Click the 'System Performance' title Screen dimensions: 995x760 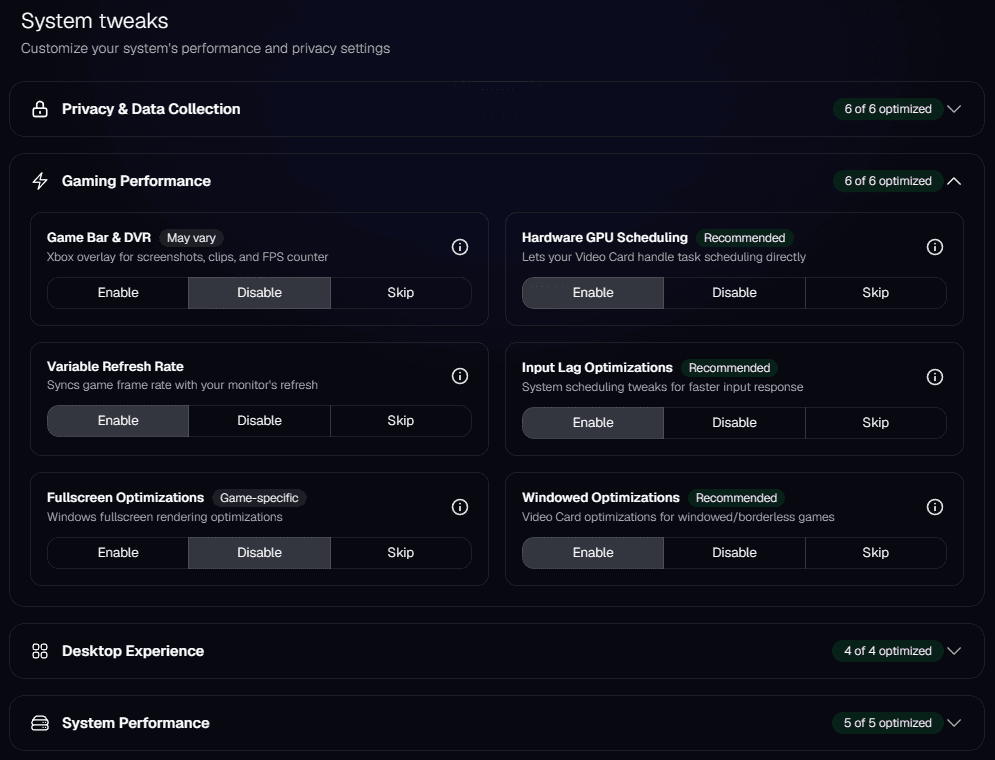click(x=135, y=723)
